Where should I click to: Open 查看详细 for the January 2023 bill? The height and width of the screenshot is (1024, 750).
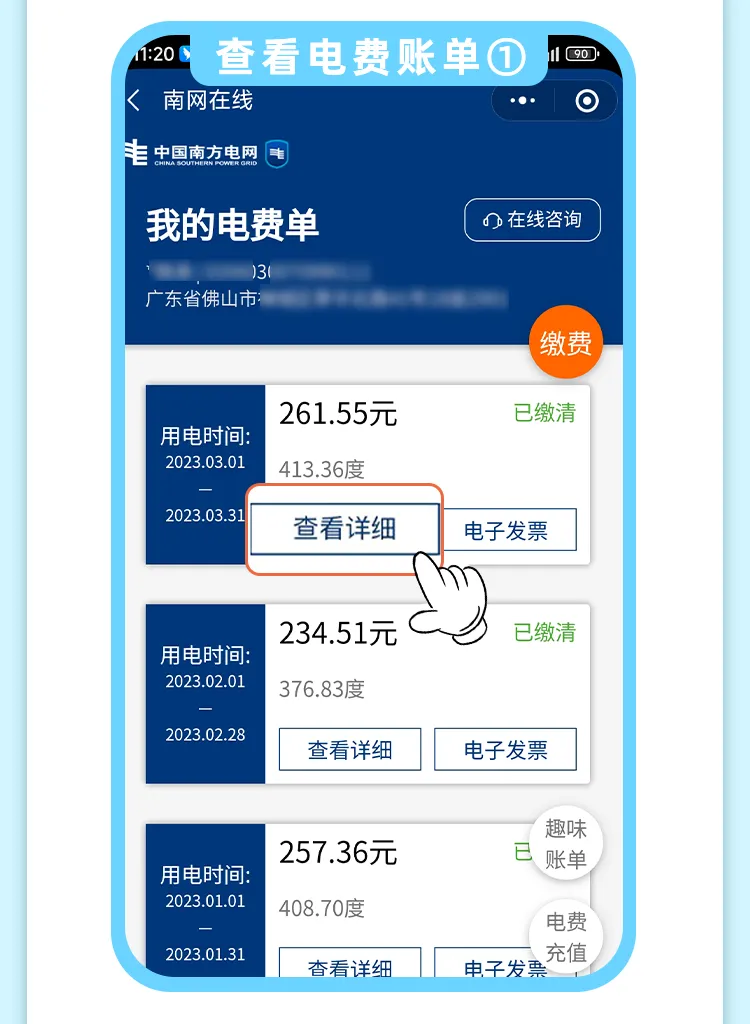coord(350,963)
